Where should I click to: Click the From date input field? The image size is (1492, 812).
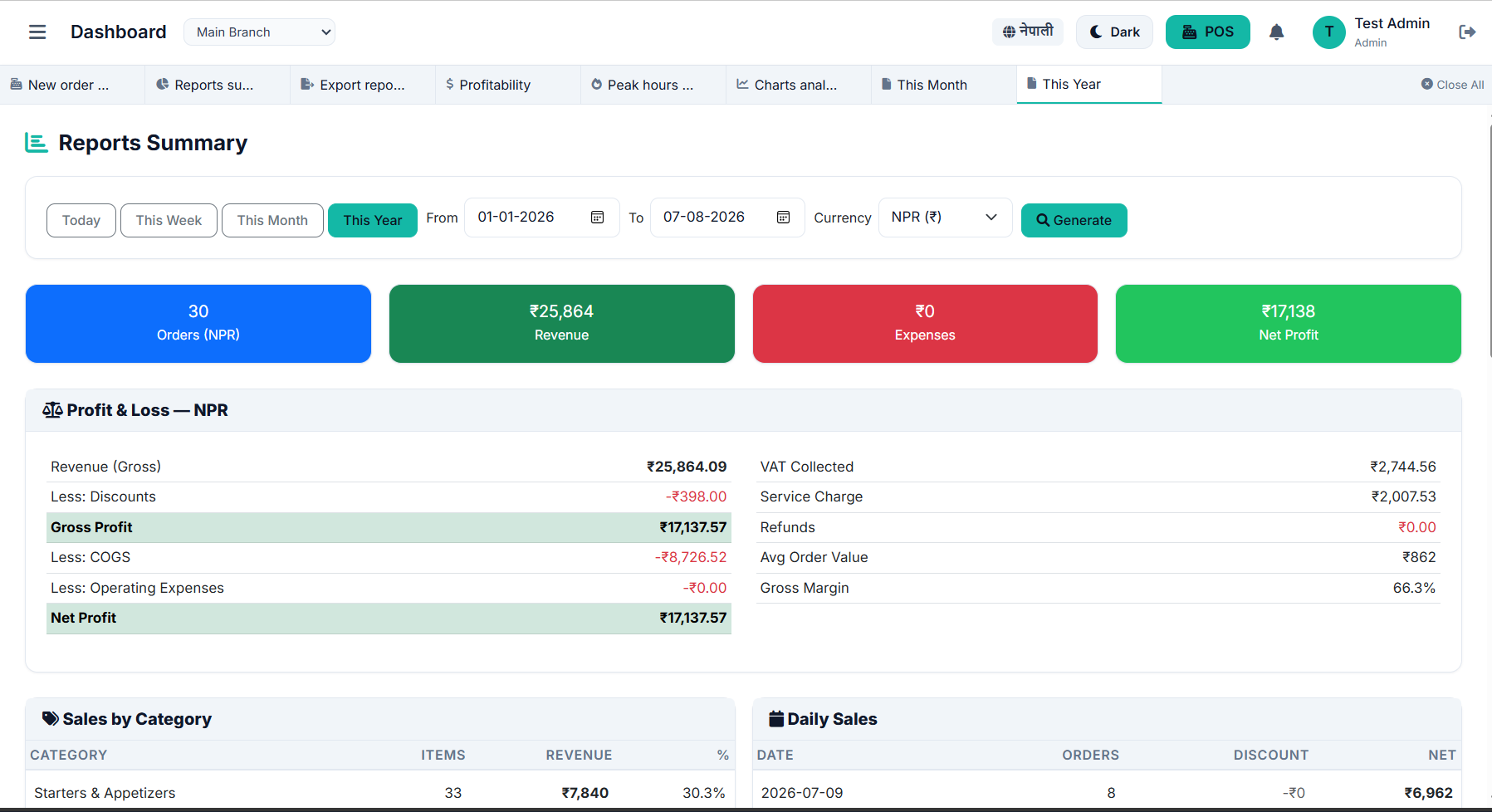coord(542,218)
